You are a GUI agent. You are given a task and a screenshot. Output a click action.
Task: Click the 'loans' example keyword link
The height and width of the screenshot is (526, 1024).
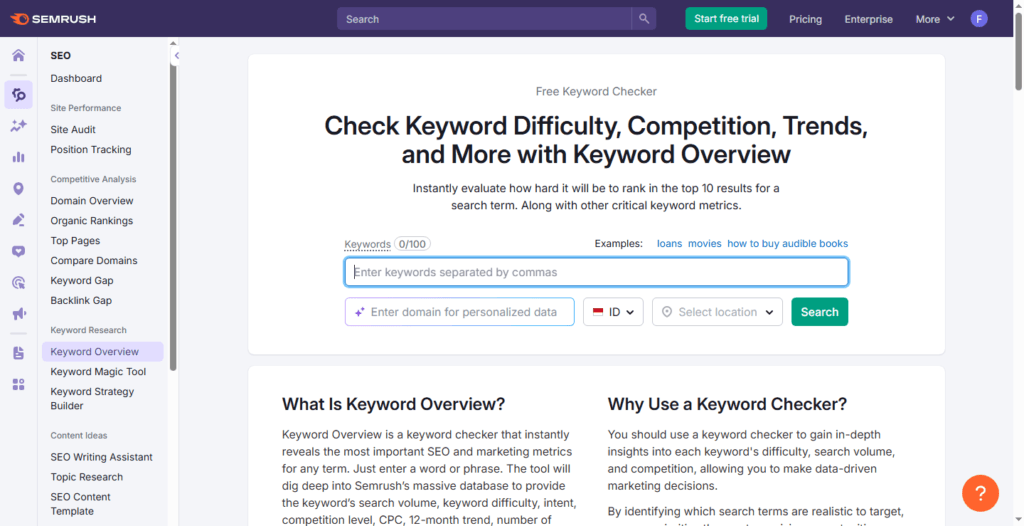(668, 244)
